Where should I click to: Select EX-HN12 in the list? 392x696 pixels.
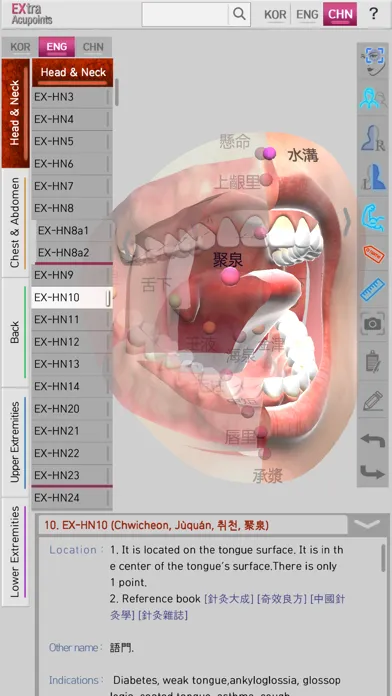(x=71, y=342)
